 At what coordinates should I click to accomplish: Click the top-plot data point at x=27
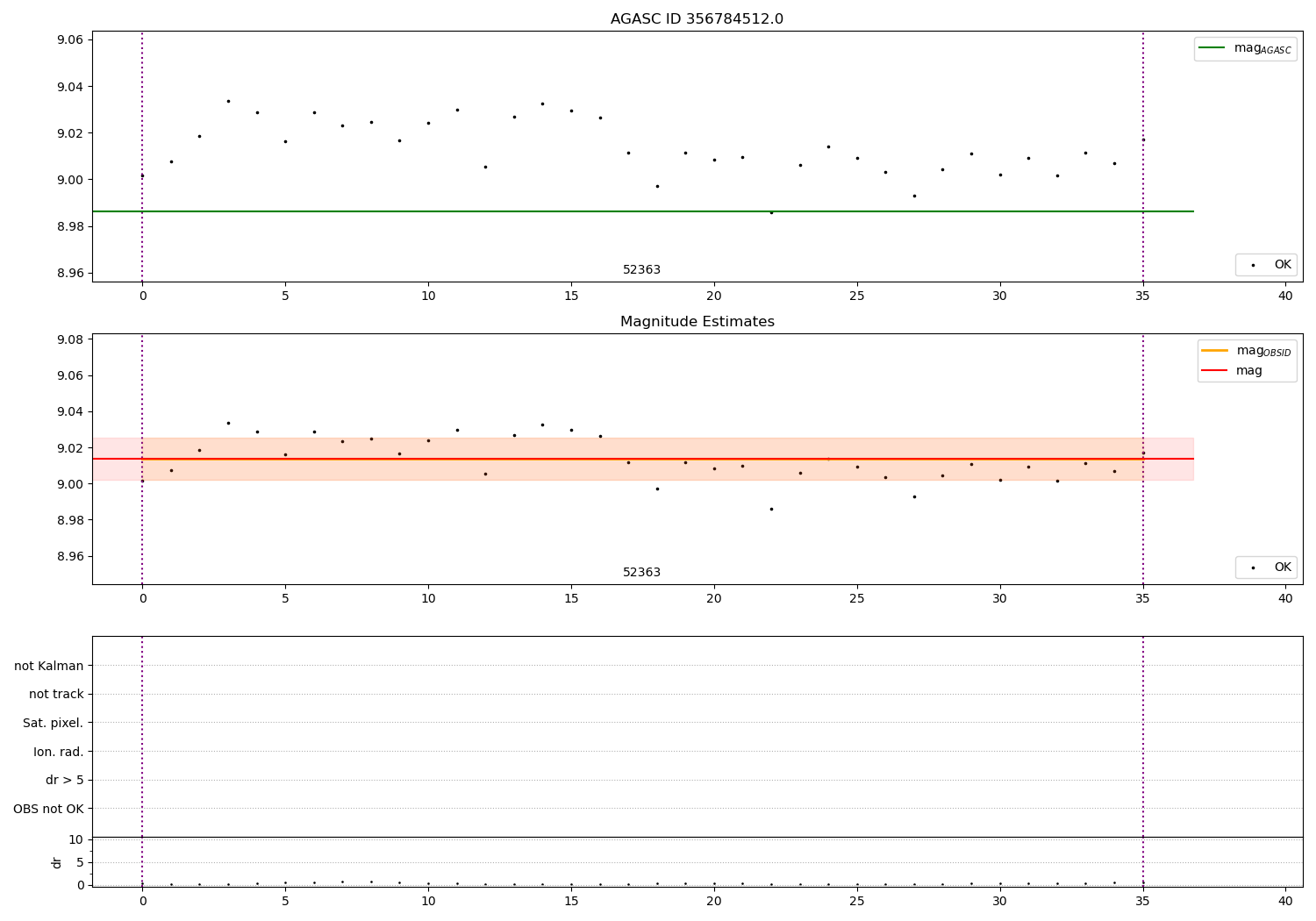914,196
